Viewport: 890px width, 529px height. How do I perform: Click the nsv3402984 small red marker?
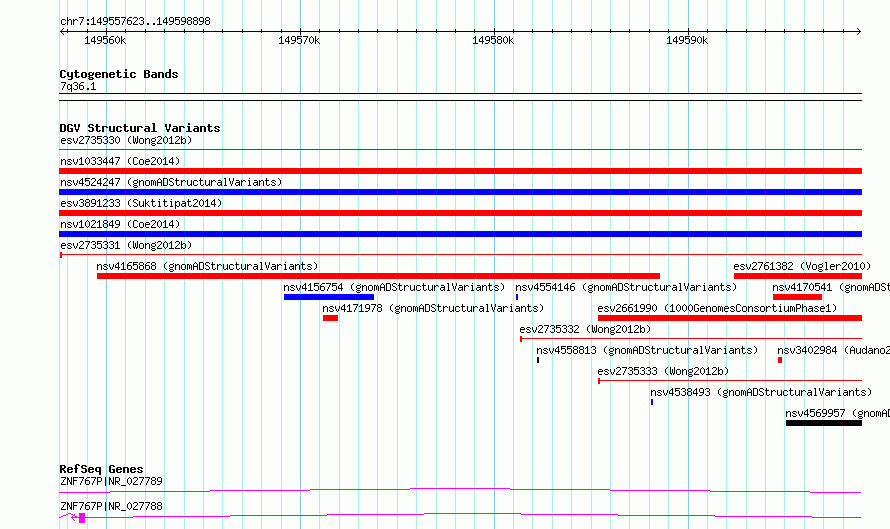click(x=780, y=360)
